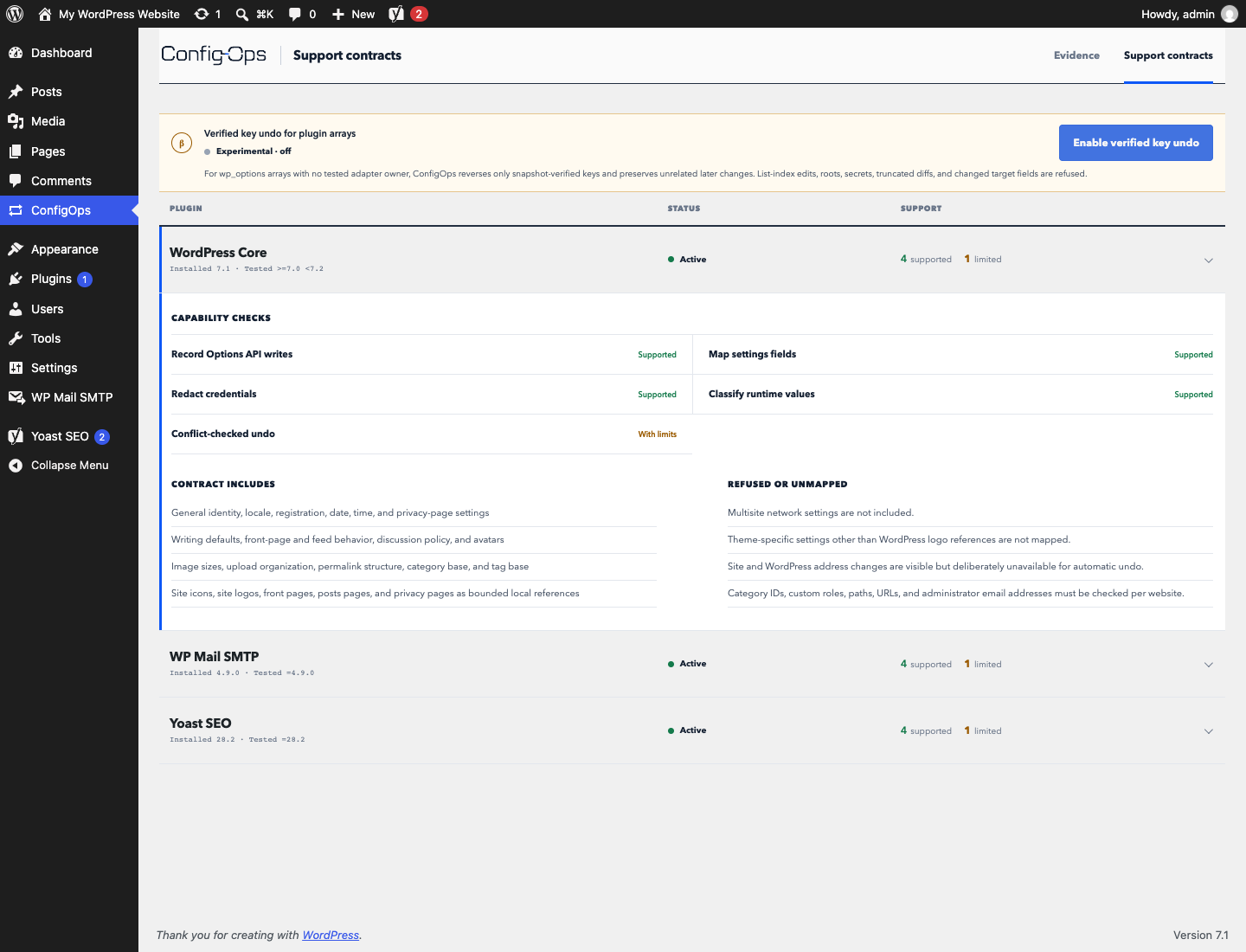Click Enable verified key undo button
This screenshot has height=952, width=1246.
(1136, 143)
